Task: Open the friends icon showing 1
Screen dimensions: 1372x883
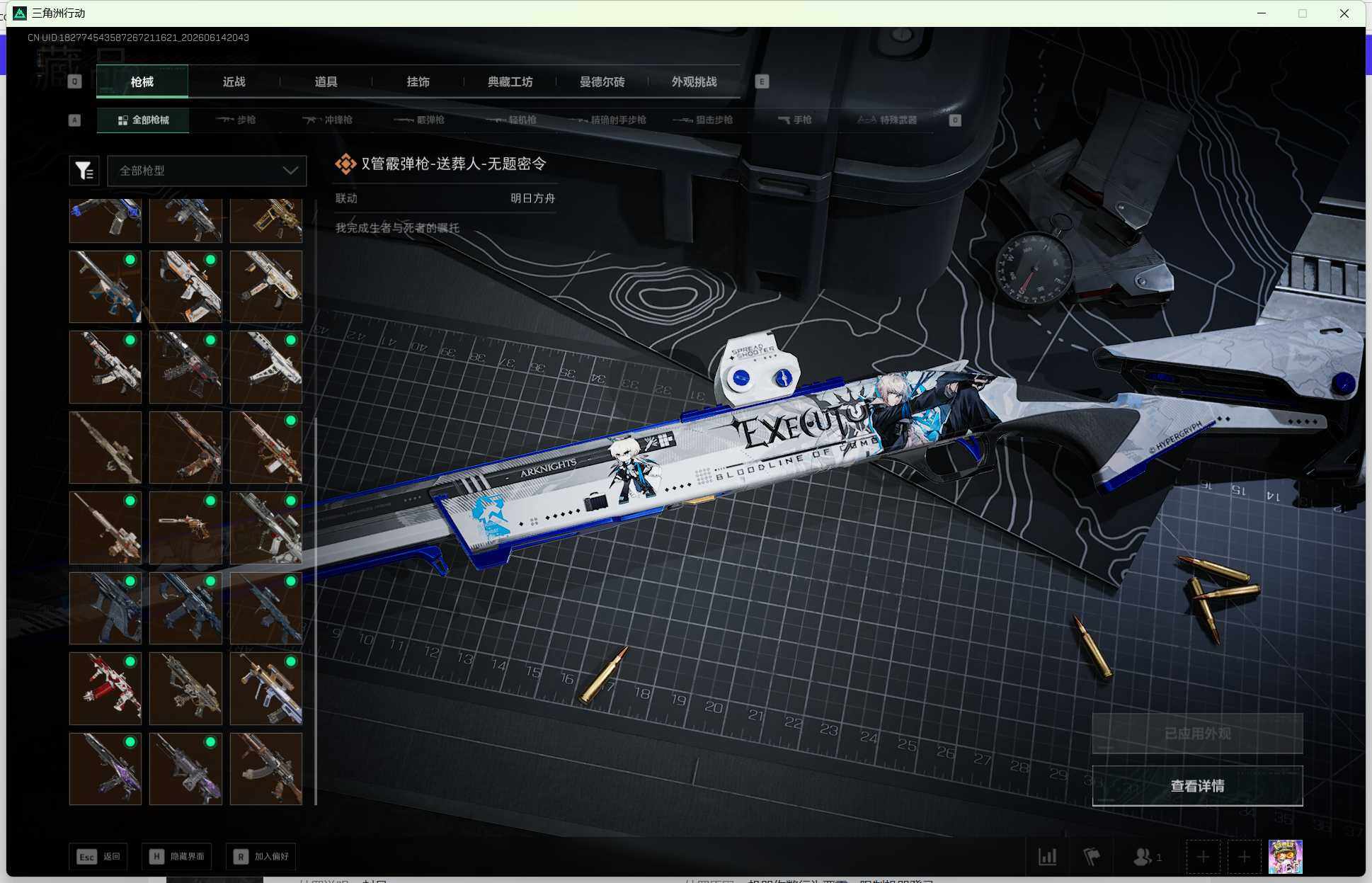Action: click(1147, 858)
